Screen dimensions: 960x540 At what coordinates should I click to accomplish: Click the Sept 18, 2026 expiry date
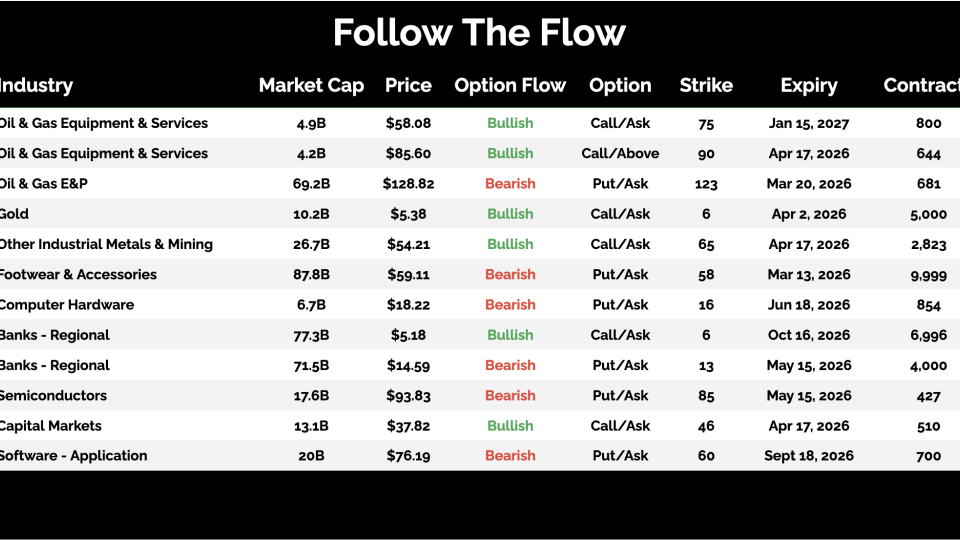(809, 456)
